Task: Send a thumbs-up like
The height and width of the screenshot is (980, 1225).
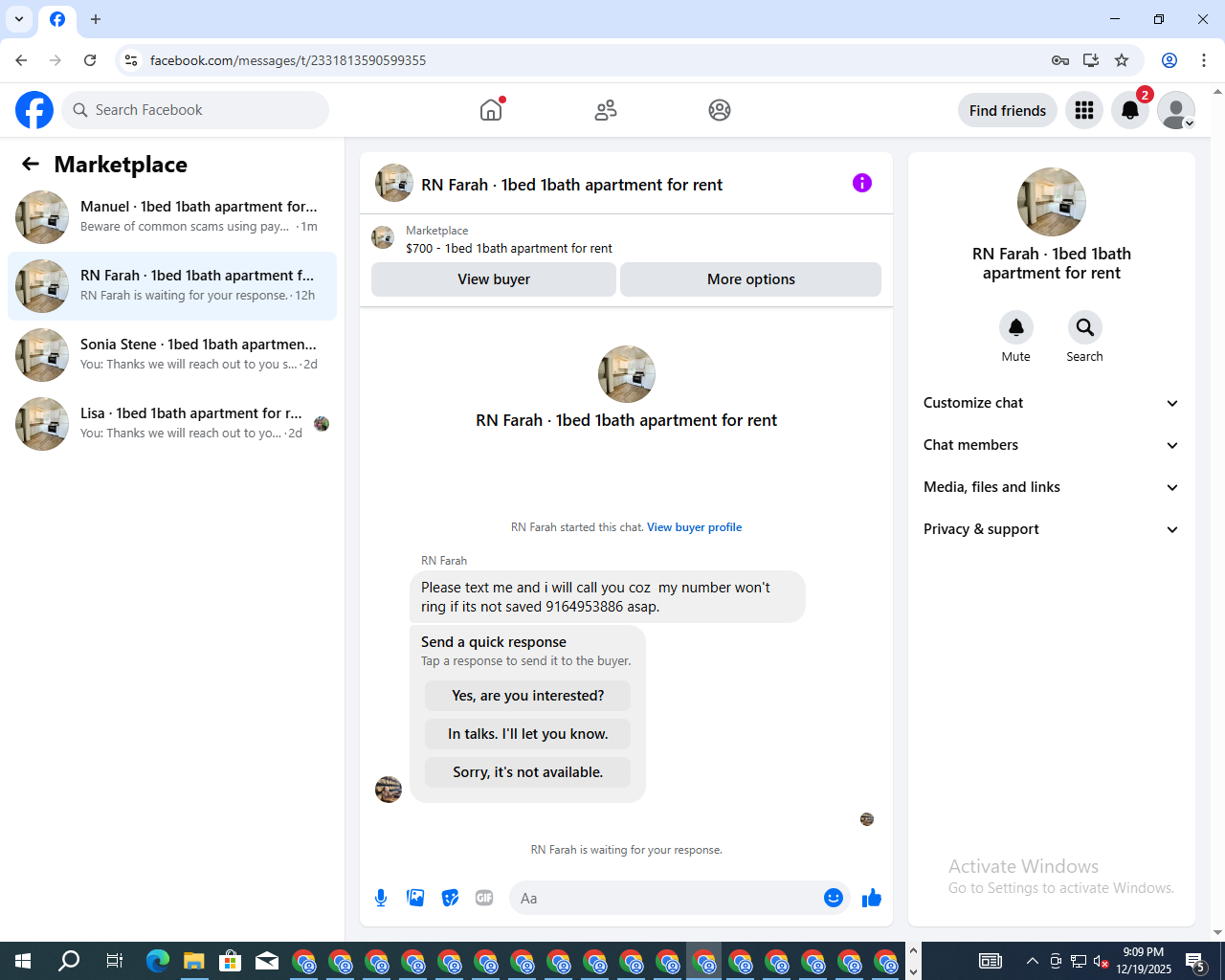Action: [872, 898]
